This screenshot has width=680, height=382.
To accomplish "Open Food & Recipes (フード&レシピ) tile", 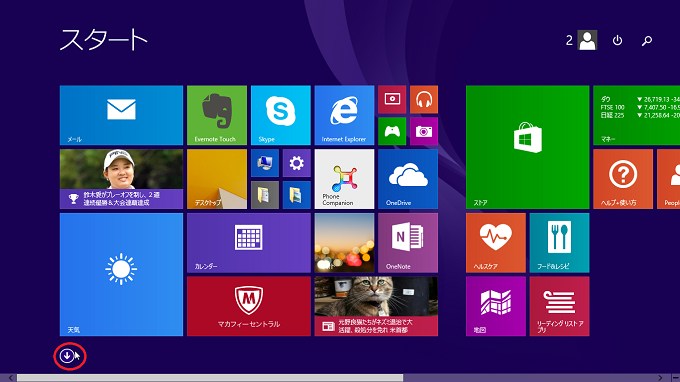I will 559,243.
